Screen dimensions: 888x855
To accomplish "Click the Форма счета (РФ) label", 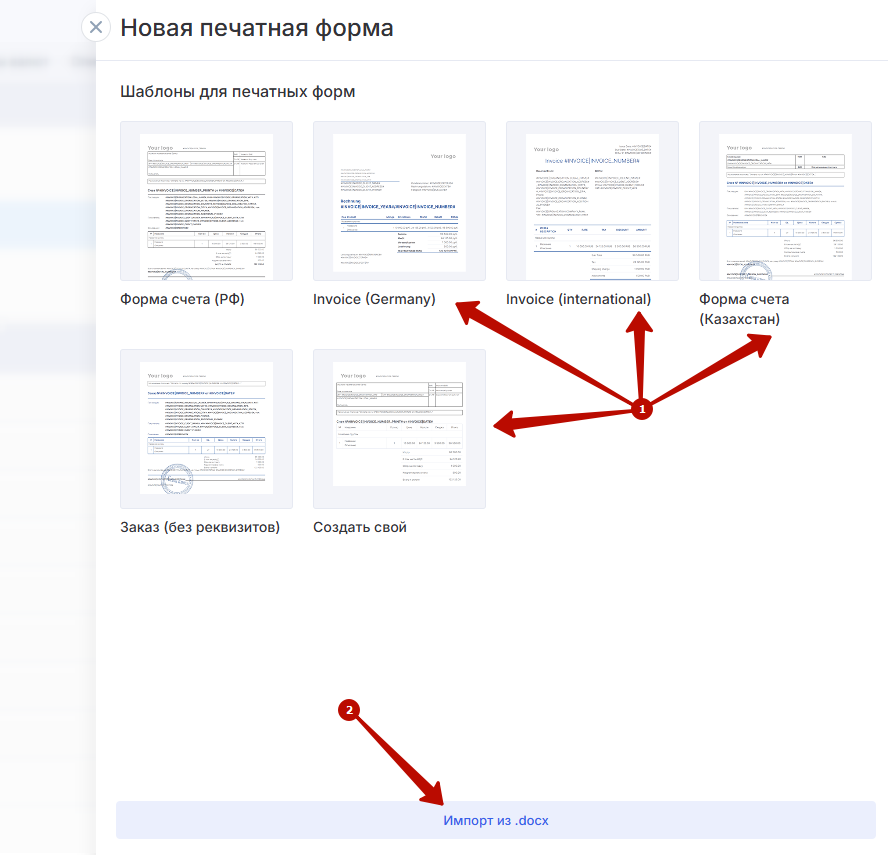I will (182, 299).
